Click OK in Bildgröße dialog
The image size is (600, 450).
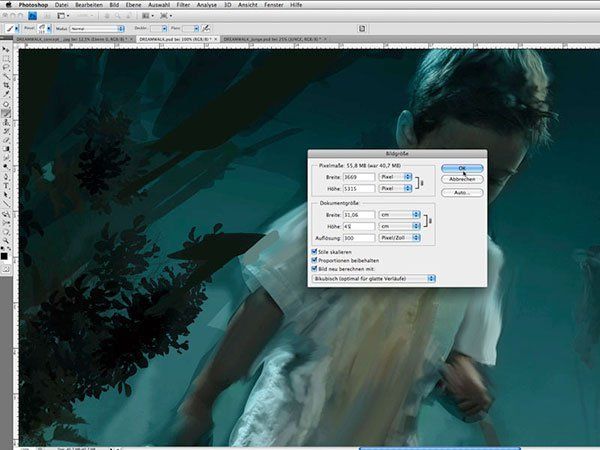click(462, 168)
